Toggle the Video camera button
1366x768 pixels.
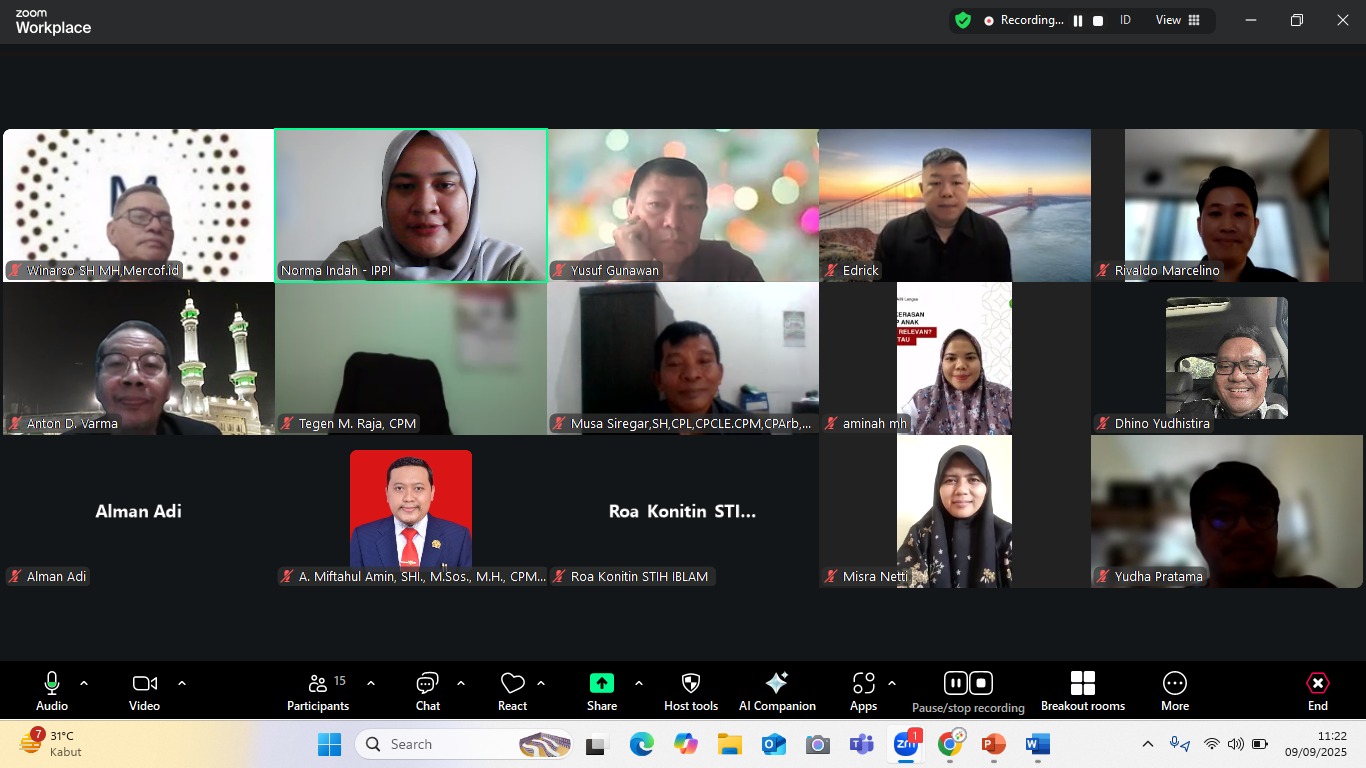click(x=144, y=691)
